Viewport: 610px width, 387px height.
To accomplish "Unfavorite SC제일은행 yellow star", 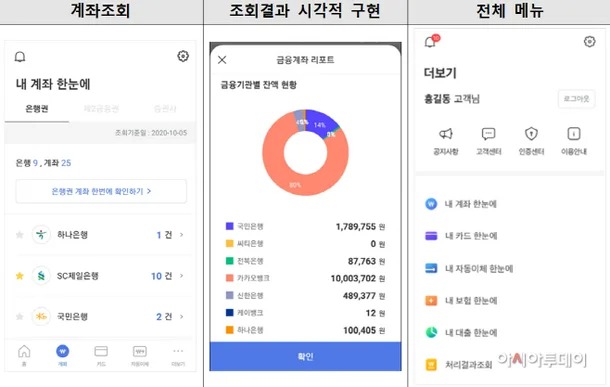I will (x=19, y=276).
